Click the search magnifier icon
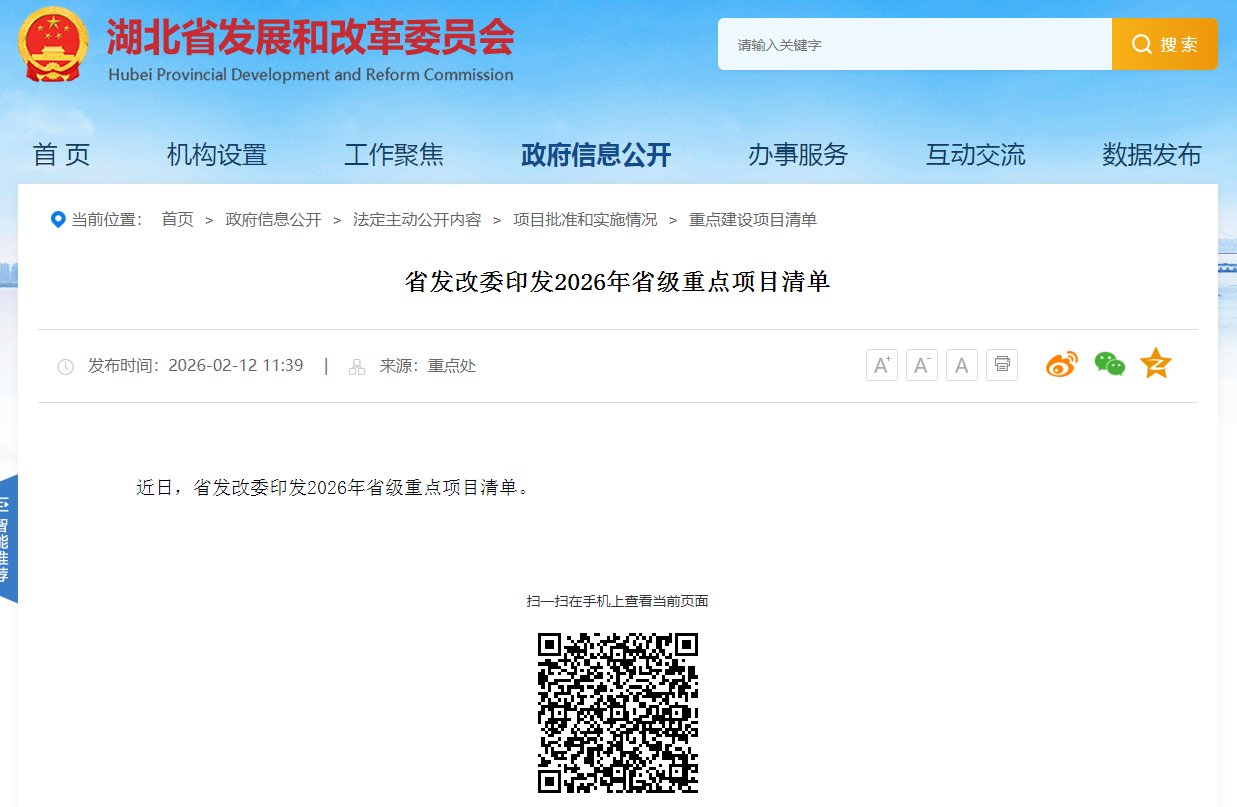The image size is (1237, 807). [1141, 44]
